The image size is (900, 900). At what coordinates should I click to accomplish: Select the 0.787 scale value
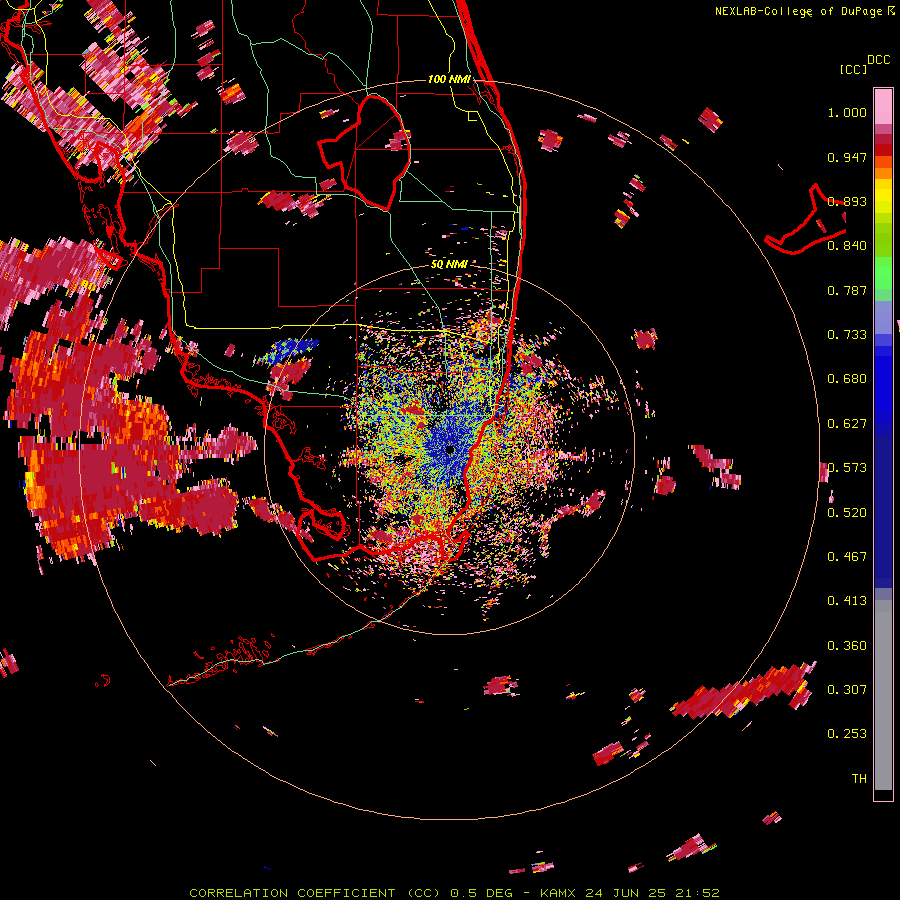847,290
